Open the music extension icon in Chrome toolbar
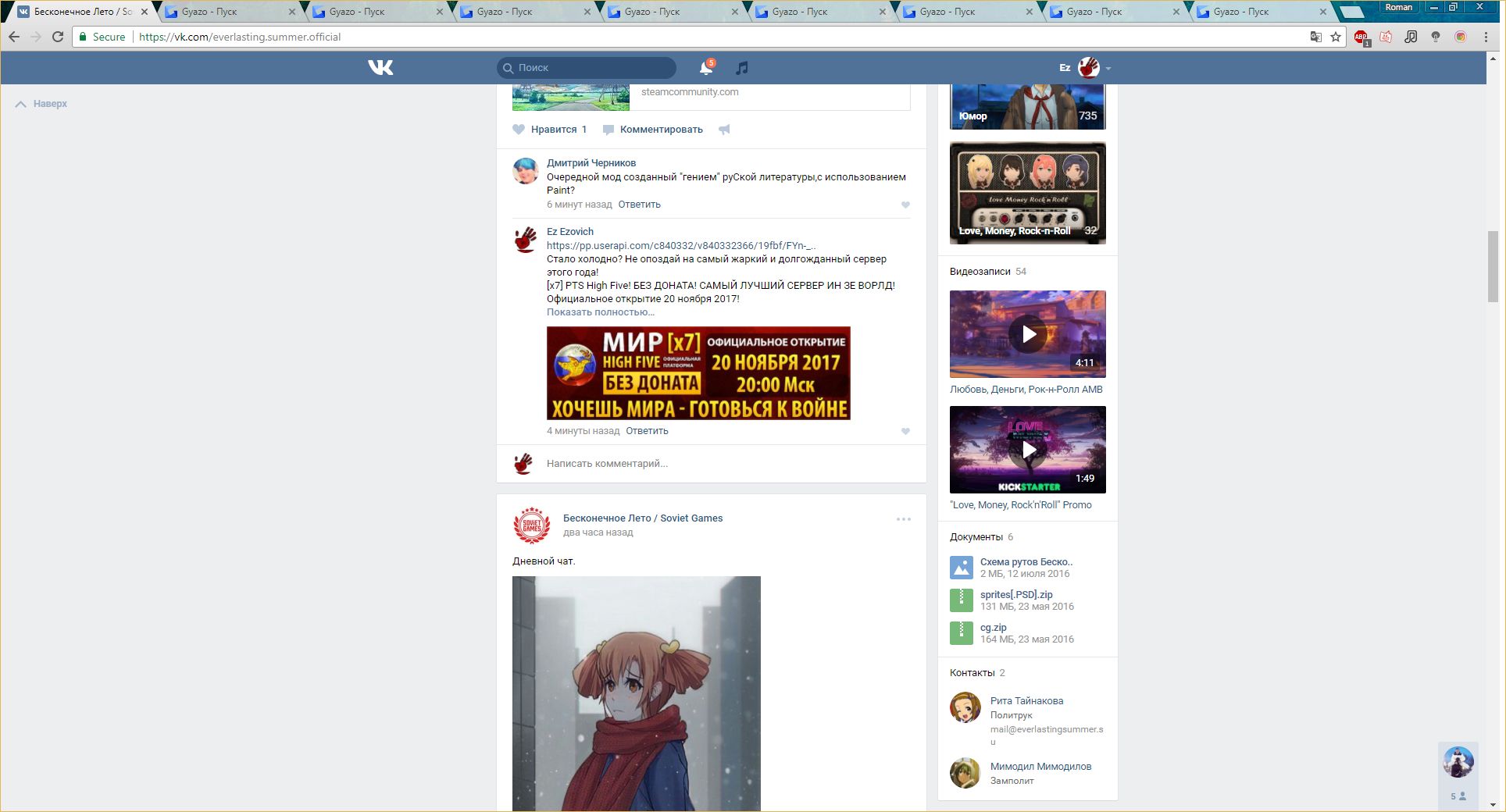Viewport: 1506px width, 812px height. pyautogui.click(x=1411, y=37)
